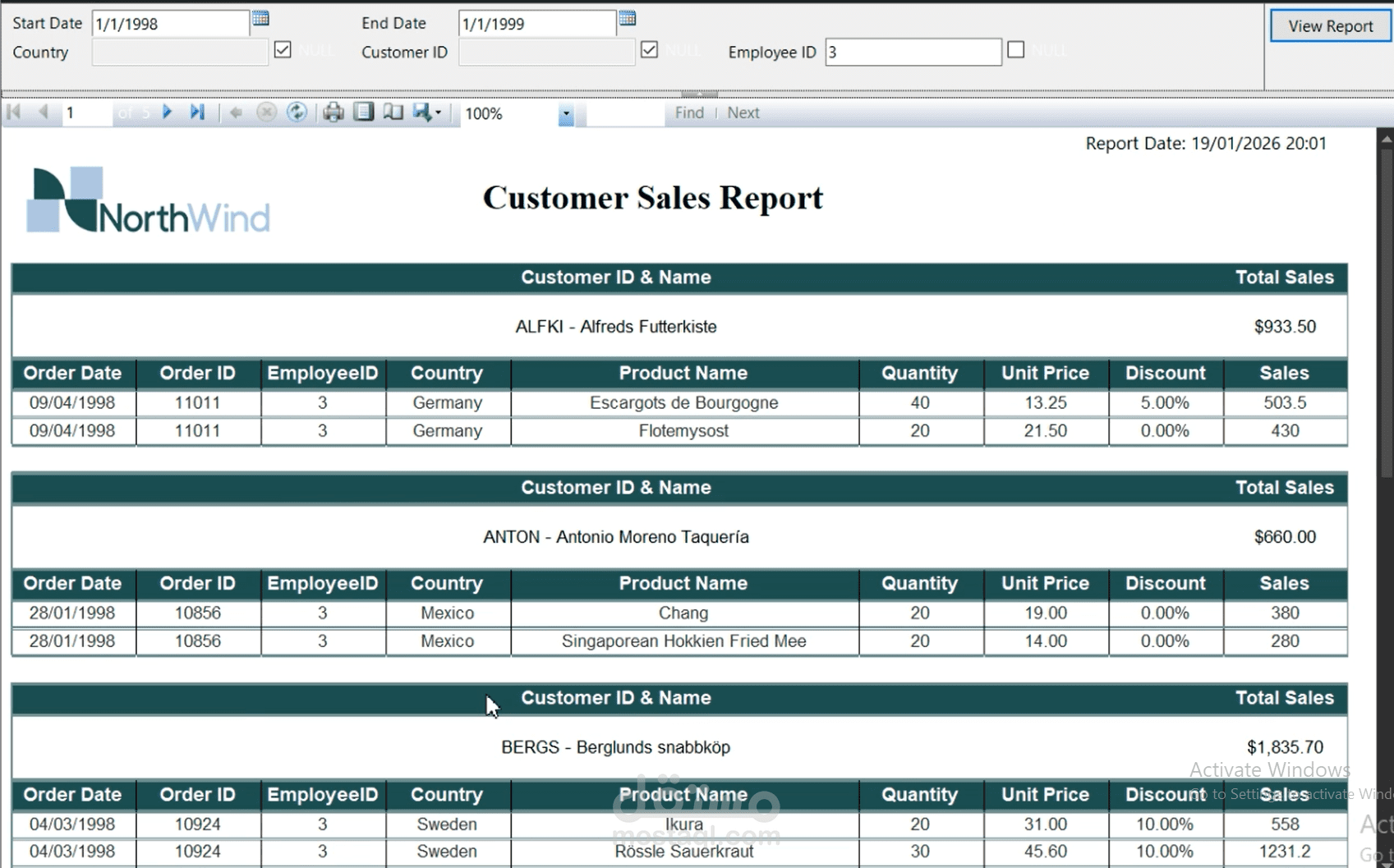This screenshot has width=1394, height=868.
Task: Click the Country parameter field
Action: [x=180, y=52]
